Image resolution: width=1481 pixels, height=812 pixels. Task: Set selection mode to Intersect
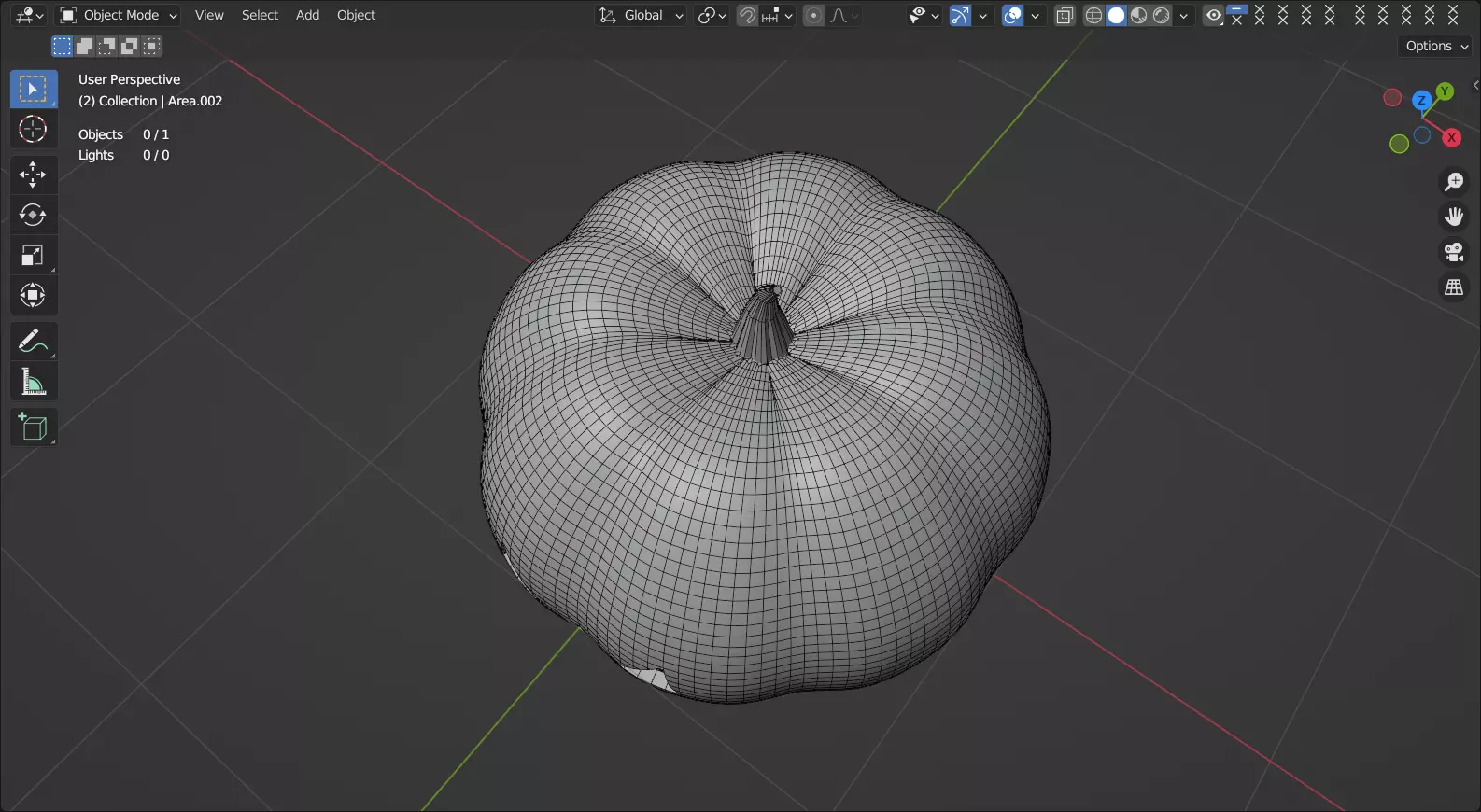click(152, 46)
